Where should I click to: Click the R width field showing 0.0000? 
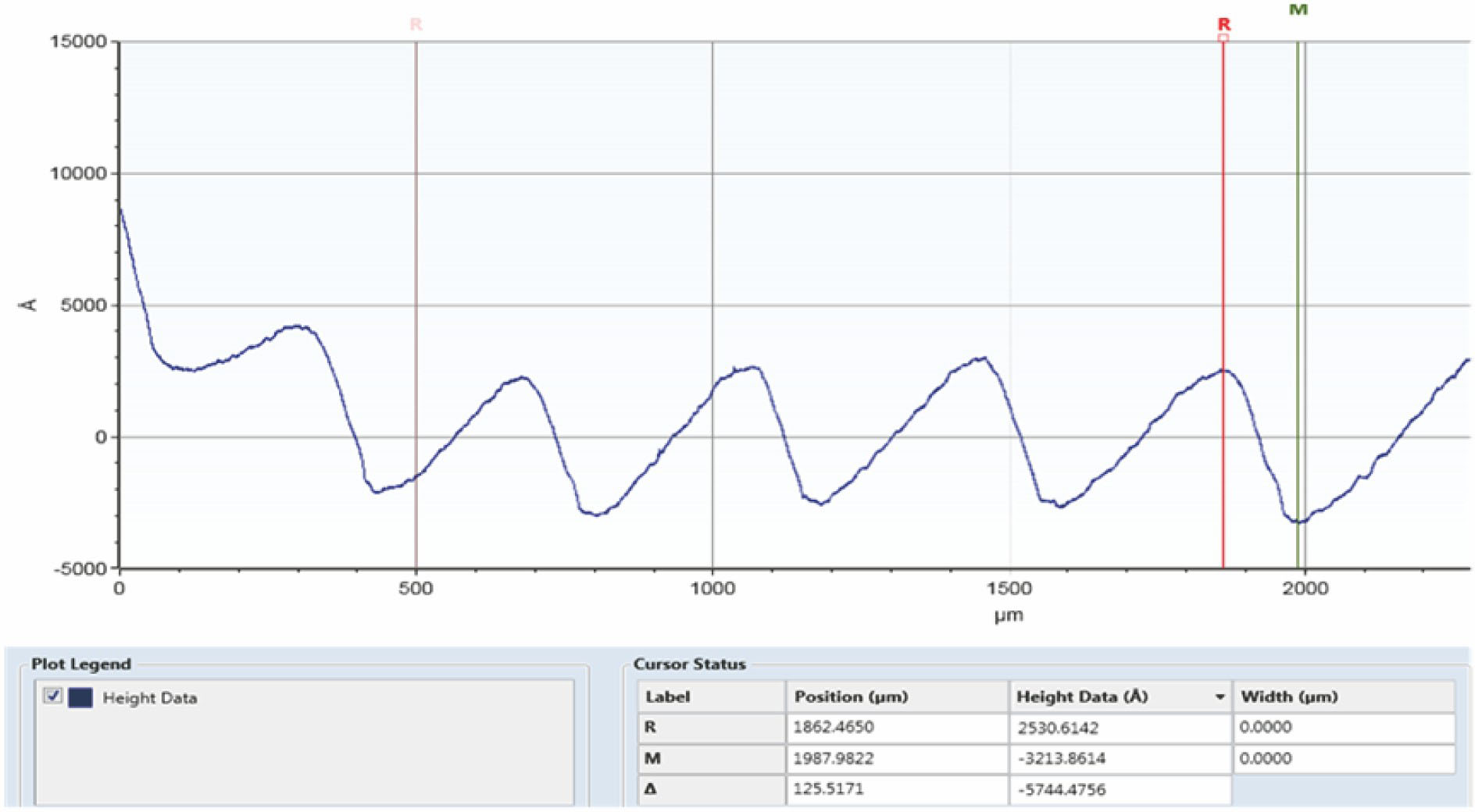[1265, 727]
